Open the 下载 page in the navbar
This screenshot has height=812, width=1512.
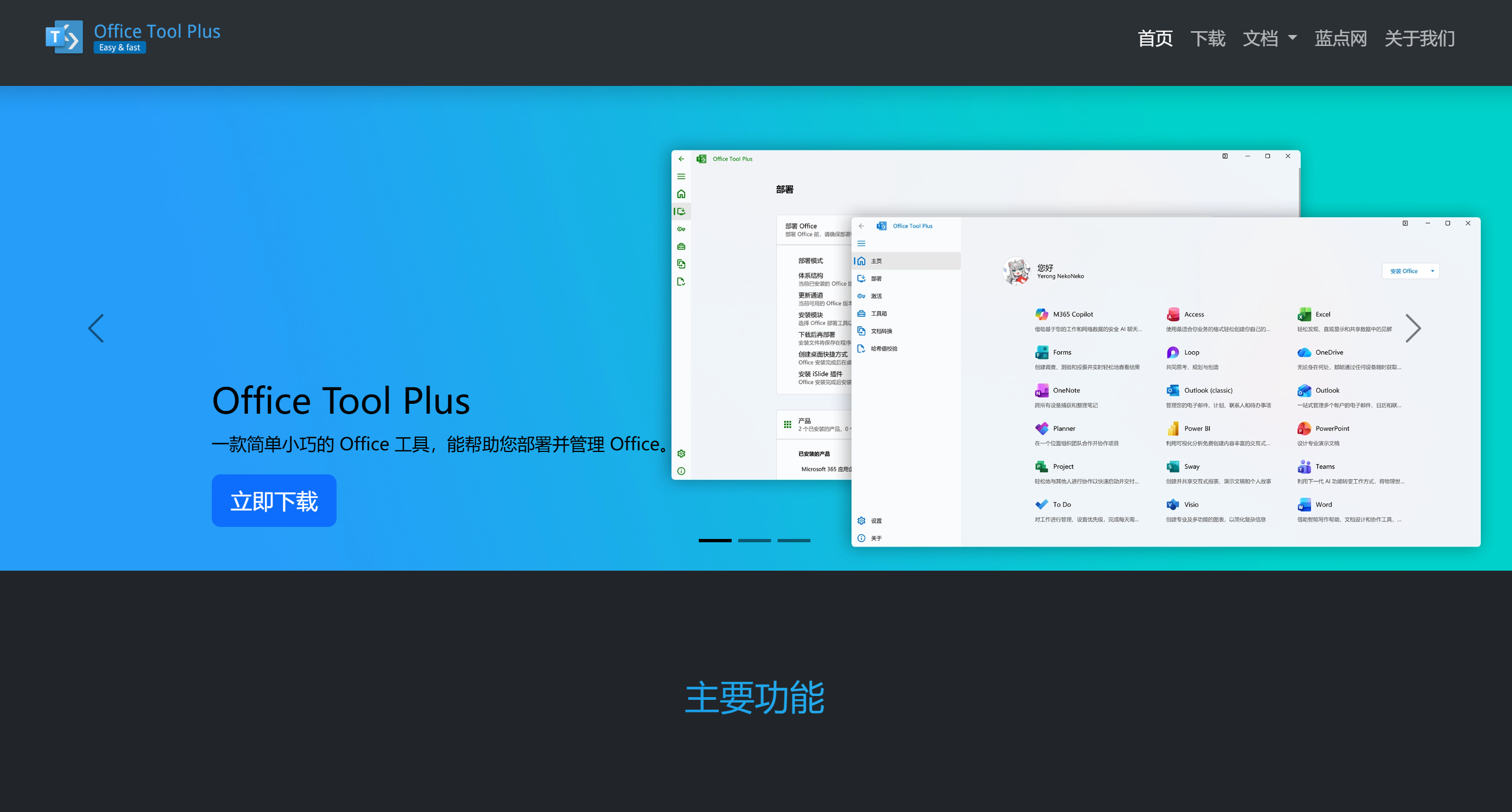(1207, 39)
